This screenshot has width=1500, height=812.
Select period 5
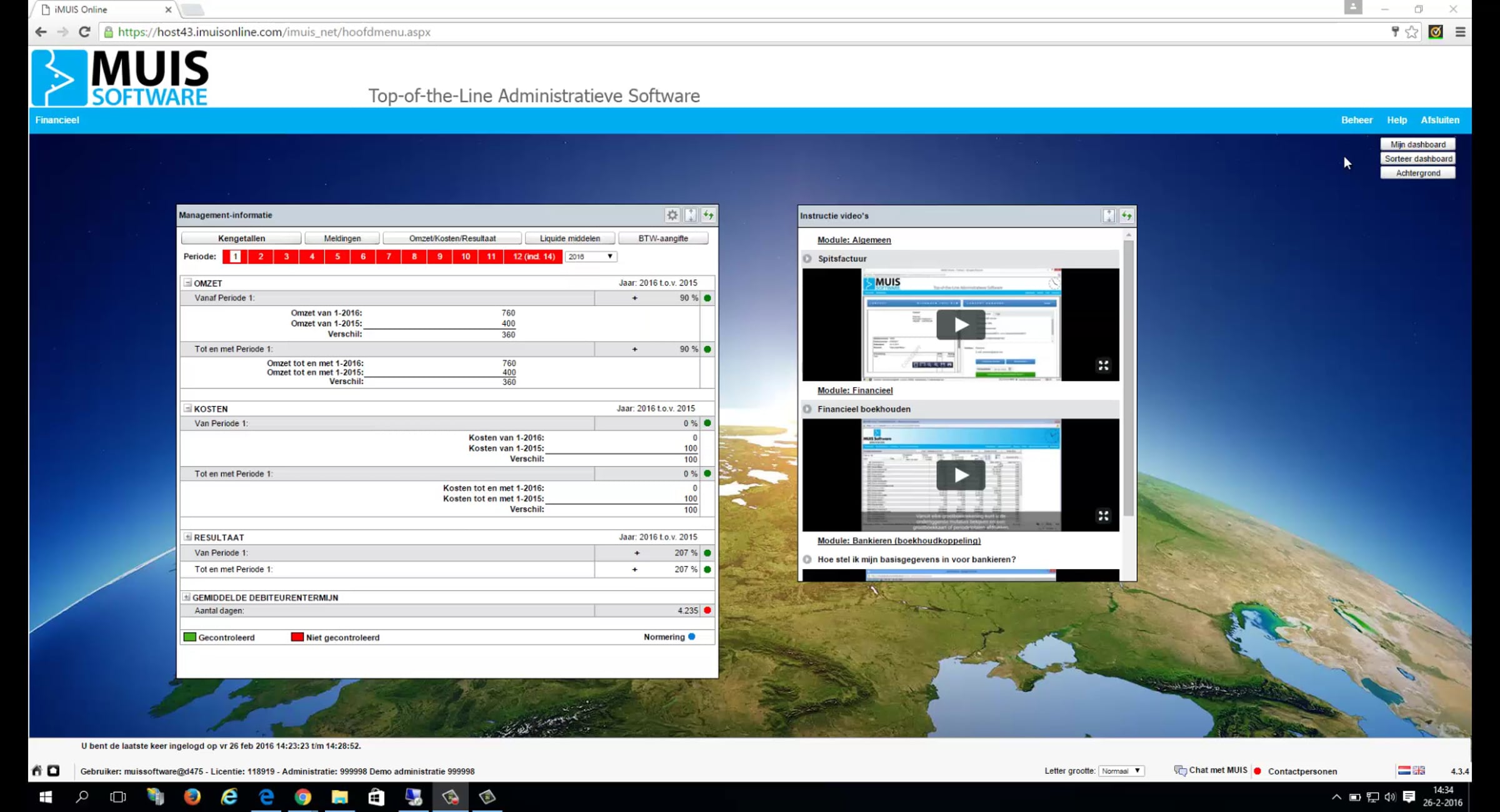coord(337,256)
